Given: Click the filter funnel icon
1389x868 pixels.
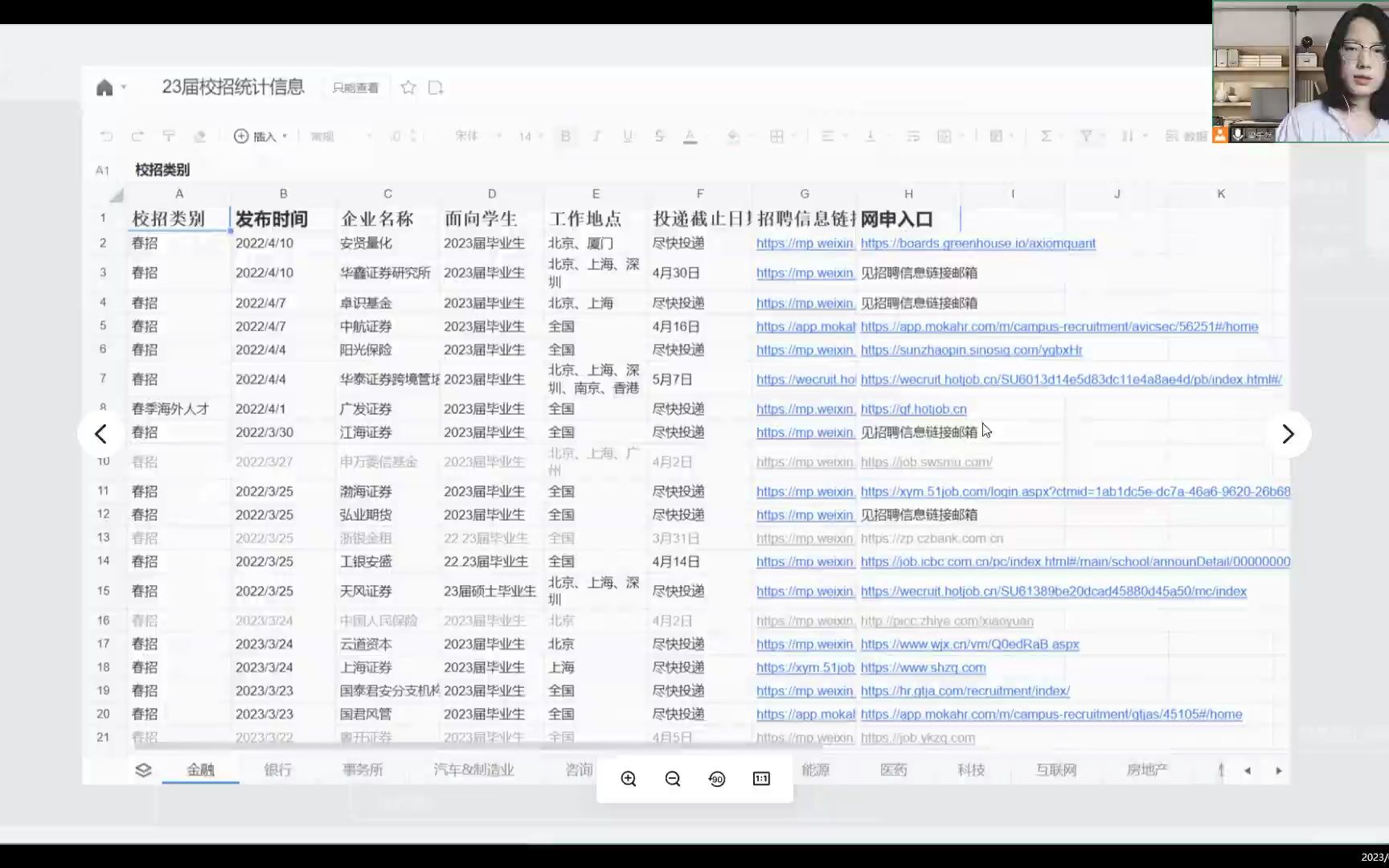Looking at the screenshot, I should coord(1086,137).
